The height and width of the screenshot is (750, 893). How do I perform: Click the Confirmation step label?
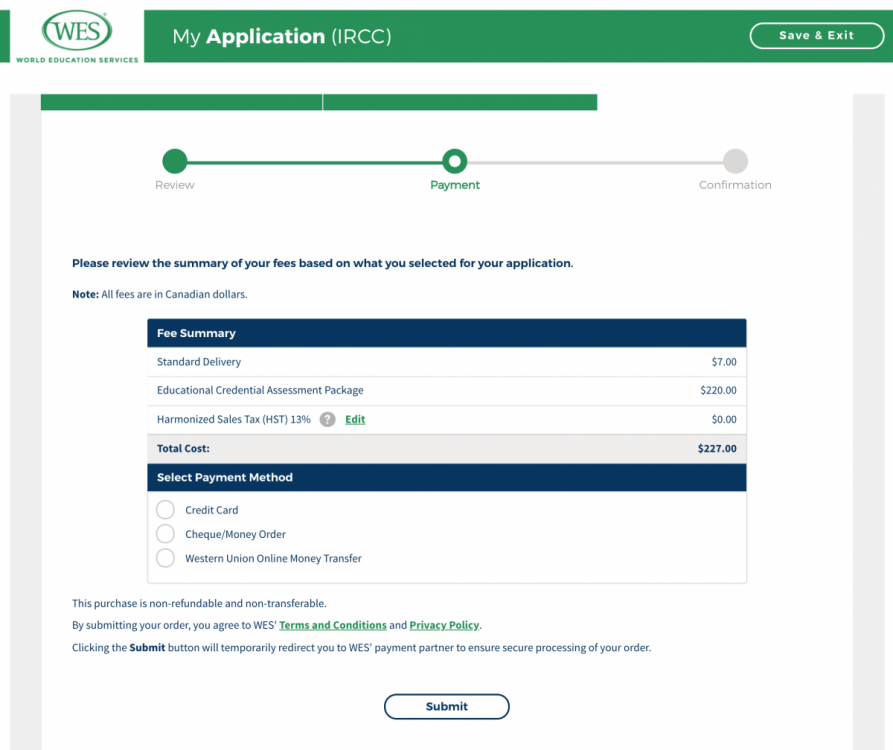pyautogui.click(x=735, y=185)
